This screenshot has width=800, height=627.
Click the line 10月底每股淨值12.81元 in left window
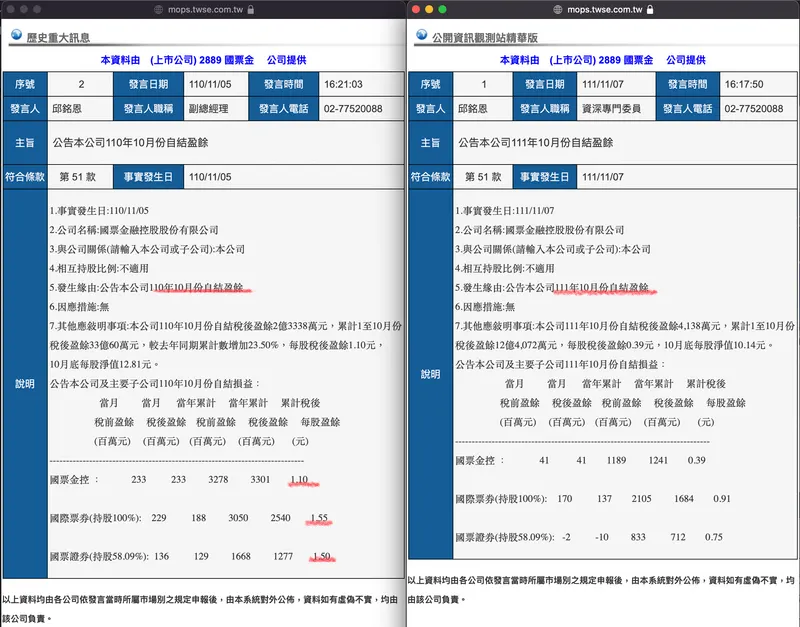(x=106, y=364)
